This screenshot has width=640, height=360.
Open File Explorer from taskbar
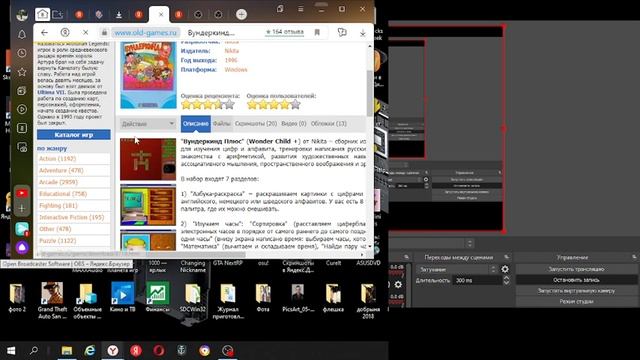click(x=67, y=351)
